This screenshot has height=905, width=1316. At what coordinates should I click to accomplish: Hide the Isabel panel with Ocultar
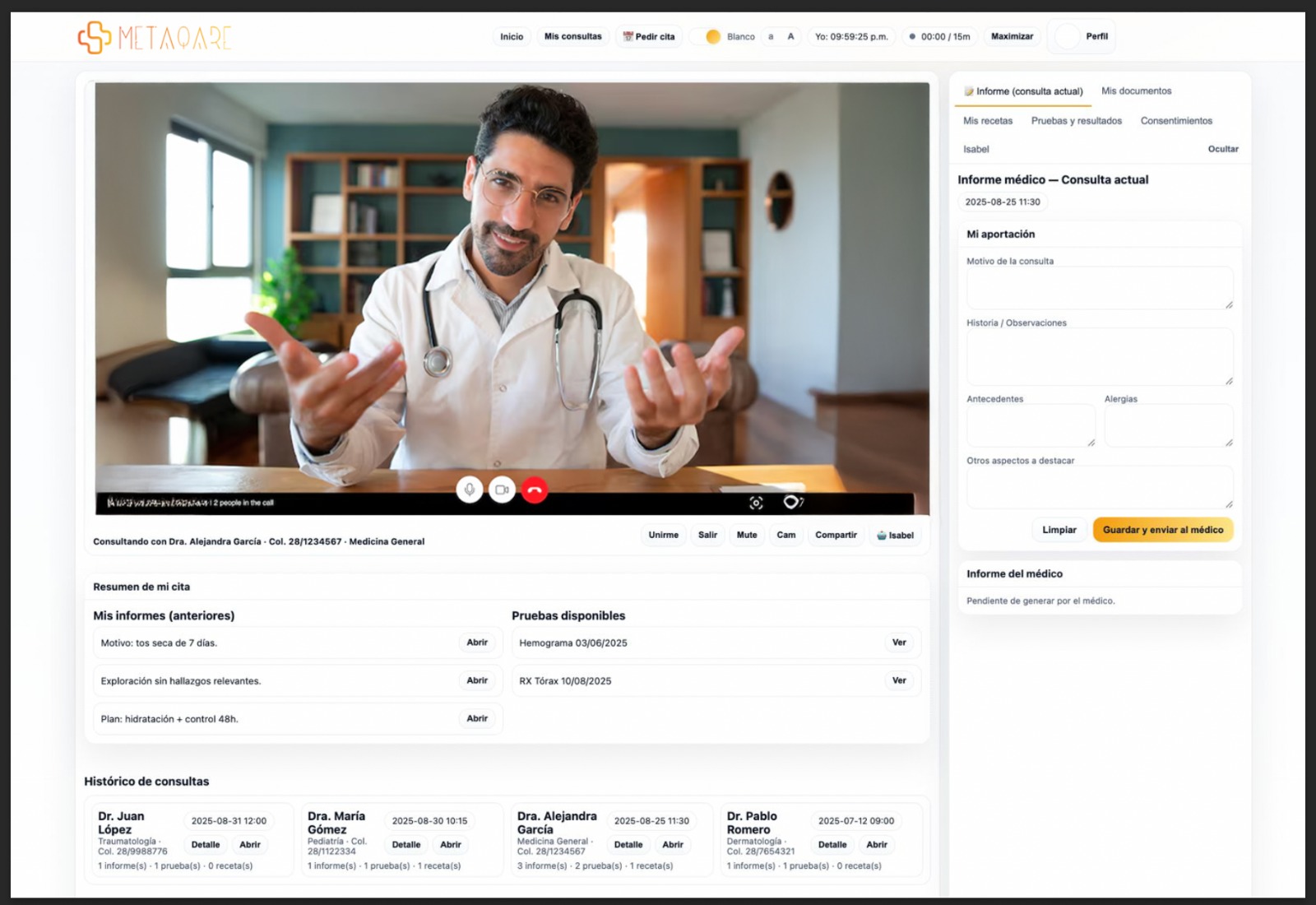(1222, 149)
